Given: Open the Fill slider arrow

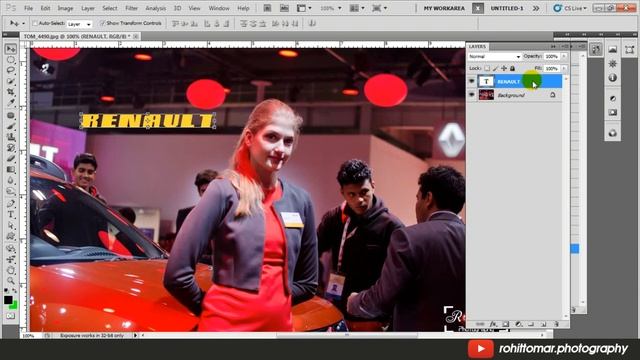Looking at the screenshot, I should pyautogui.click(x=564, y=69).
